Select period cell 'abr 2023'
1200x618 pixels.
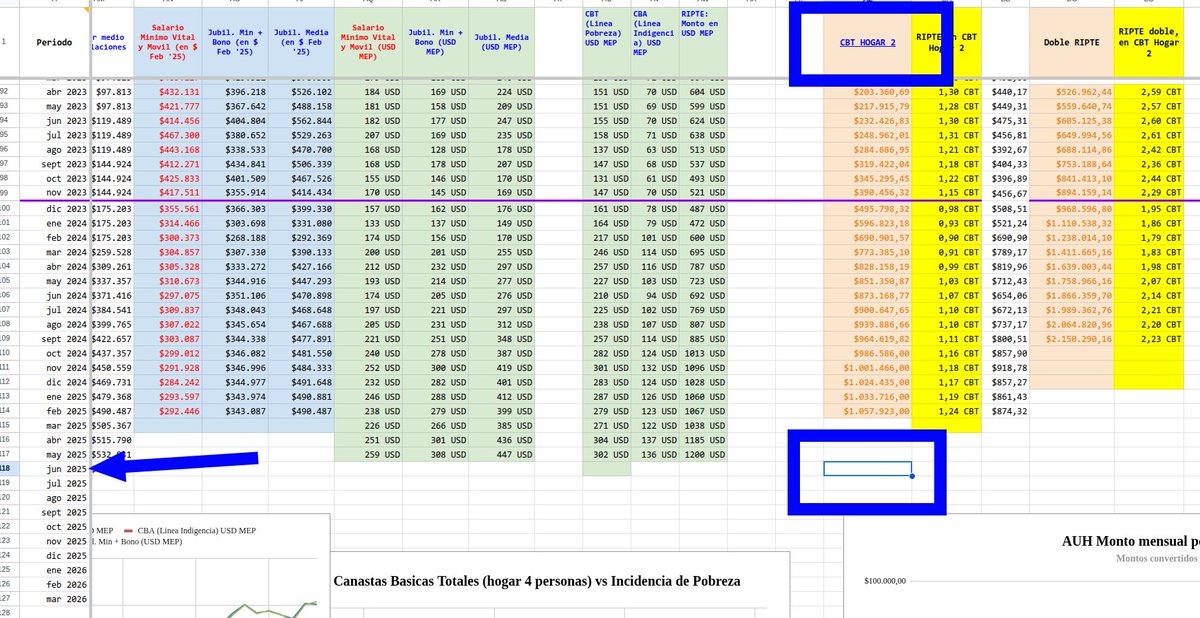click(54, 90)
